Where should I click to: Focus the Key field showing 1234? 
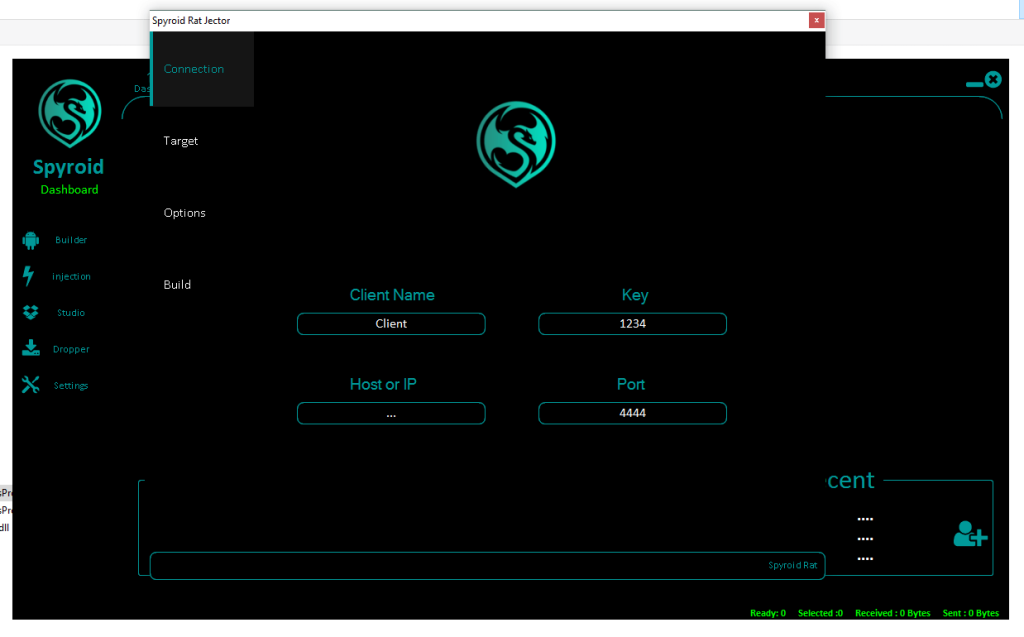click(x=632, y=324)
